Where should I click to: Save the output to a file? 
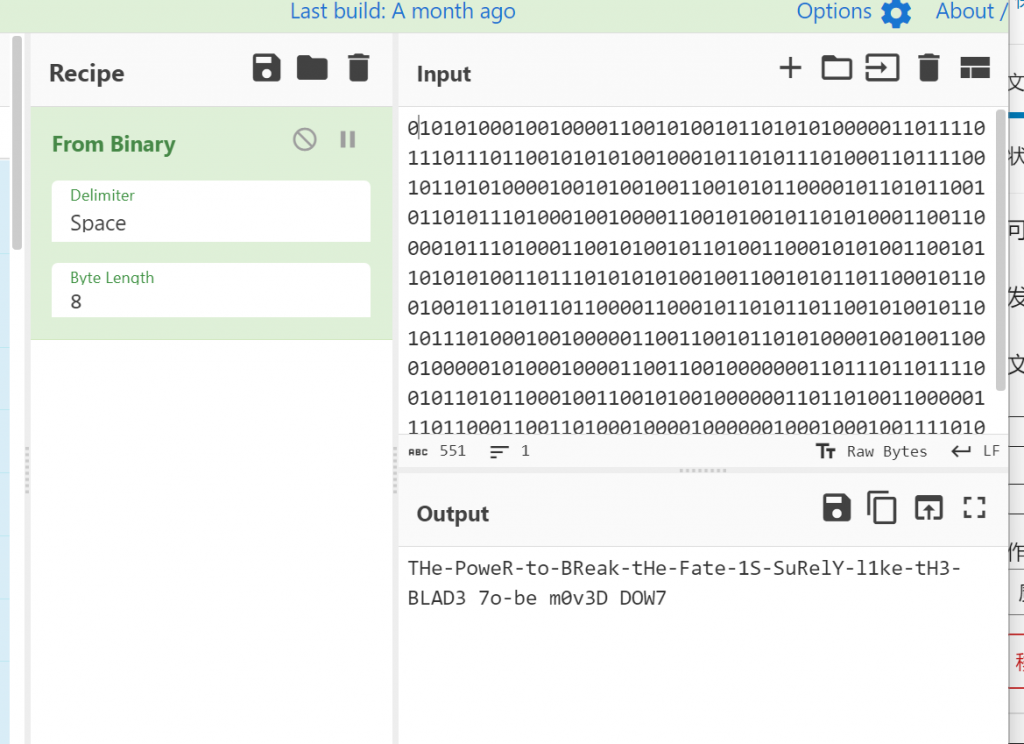[x=836, y=508]
